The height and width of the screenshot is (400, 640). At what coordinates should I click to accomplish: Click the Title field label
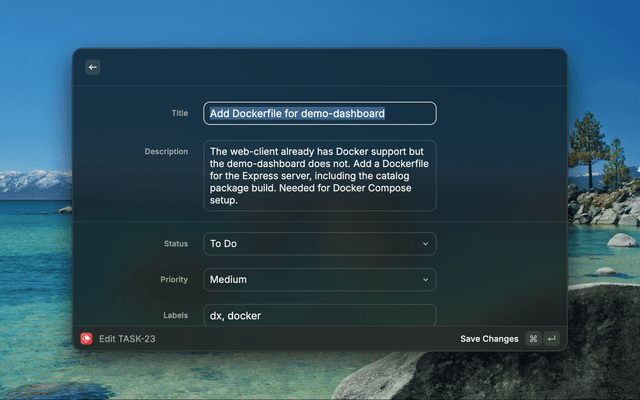pyautogui.click(x=179, y=113)
